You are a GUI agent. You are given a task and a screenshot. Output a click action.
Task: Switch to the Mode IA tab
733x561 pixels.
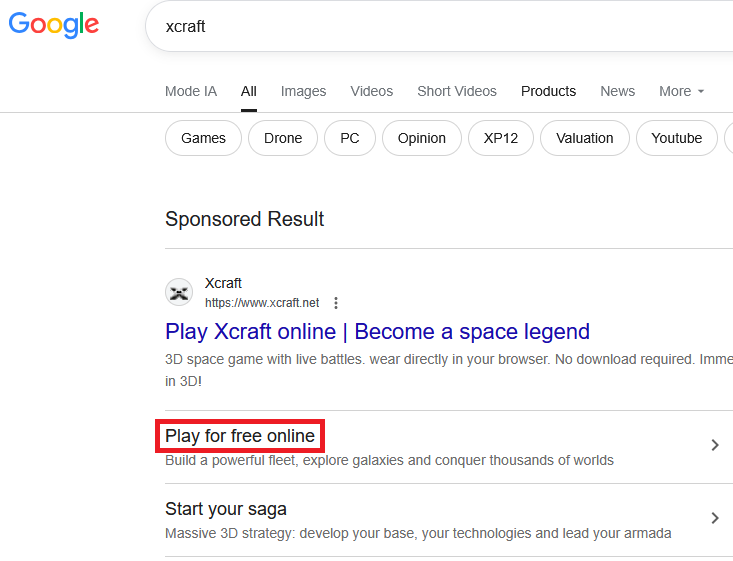point(191,91)
